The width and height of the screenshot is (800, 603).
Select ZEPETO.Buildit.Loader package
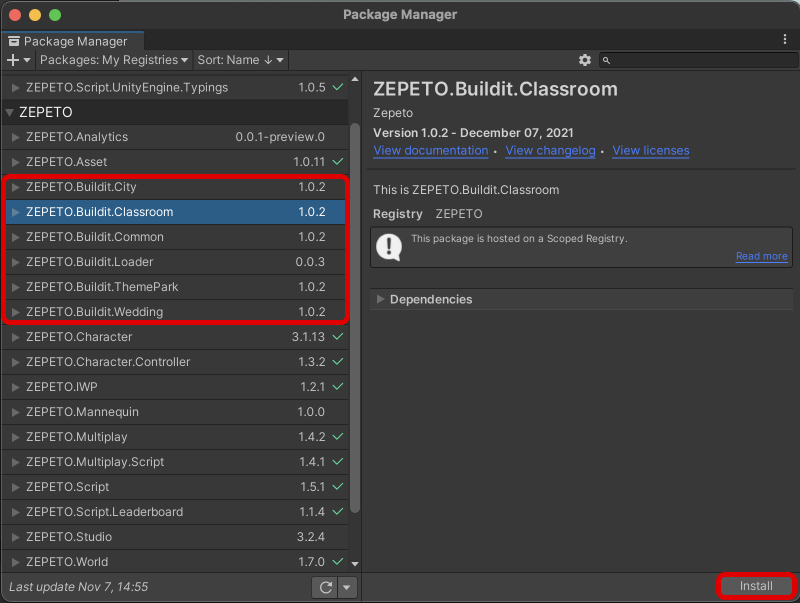(176, 262)
